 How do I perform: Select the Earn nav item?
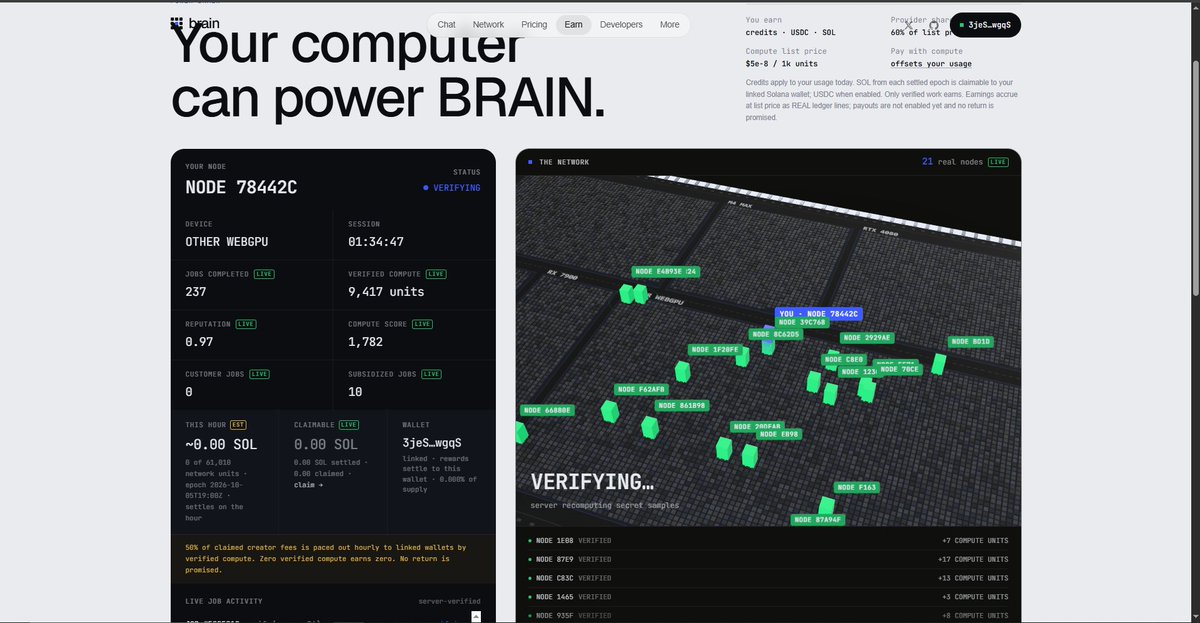pyautogui.click(x=574, y=25)
